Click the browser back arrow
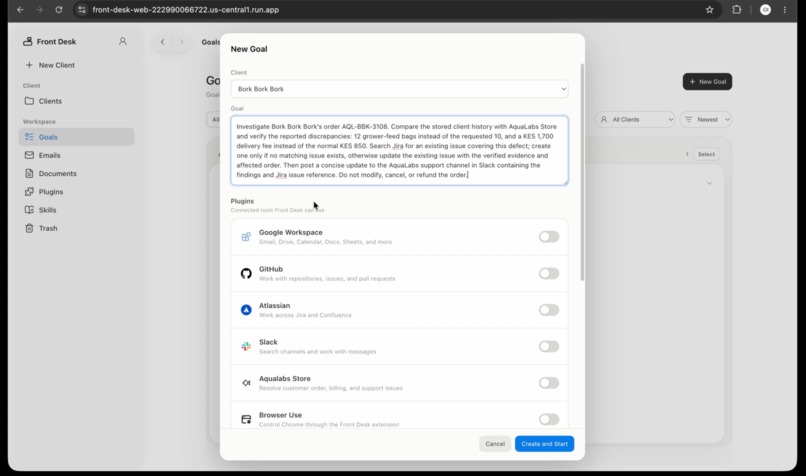Viewport: 806px width, 476px height. (20, 10)
